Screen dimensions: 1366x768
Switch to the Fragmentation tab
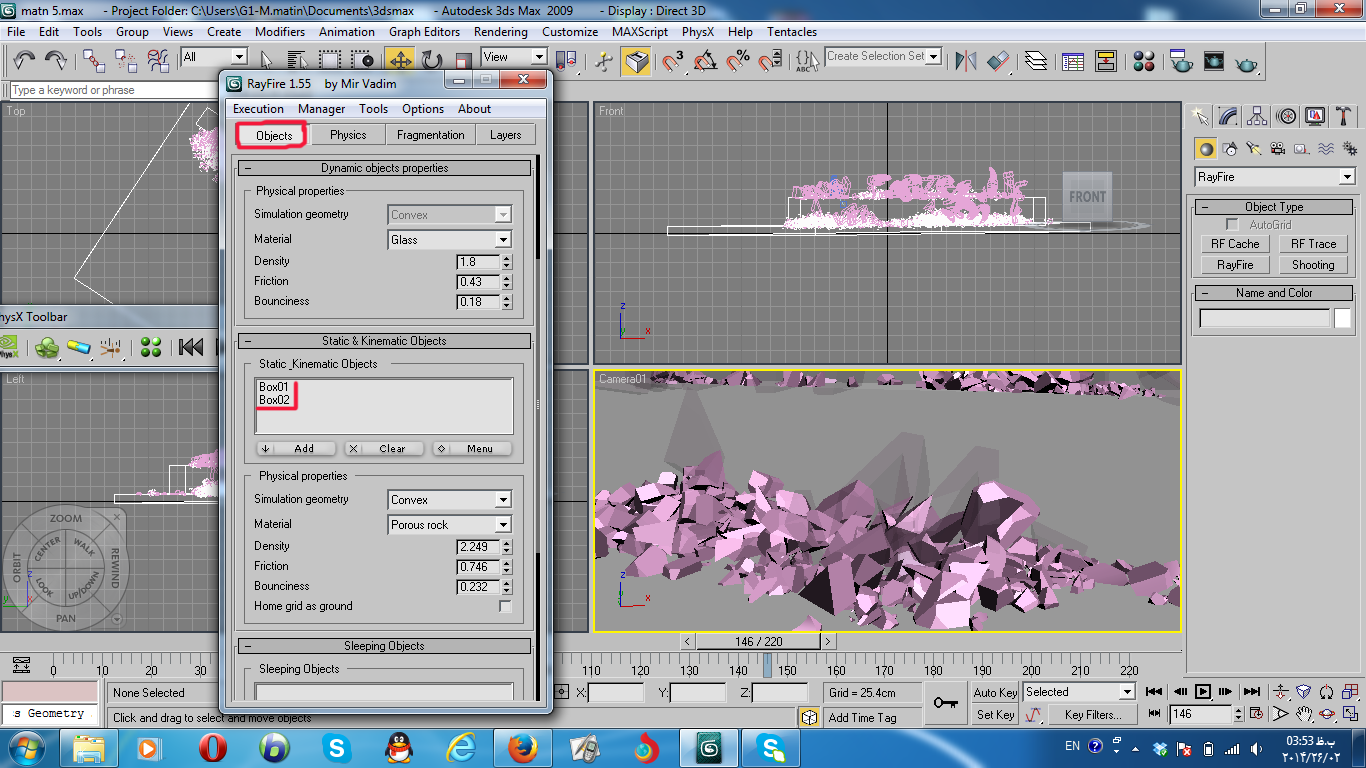click(x=430, y=135)
